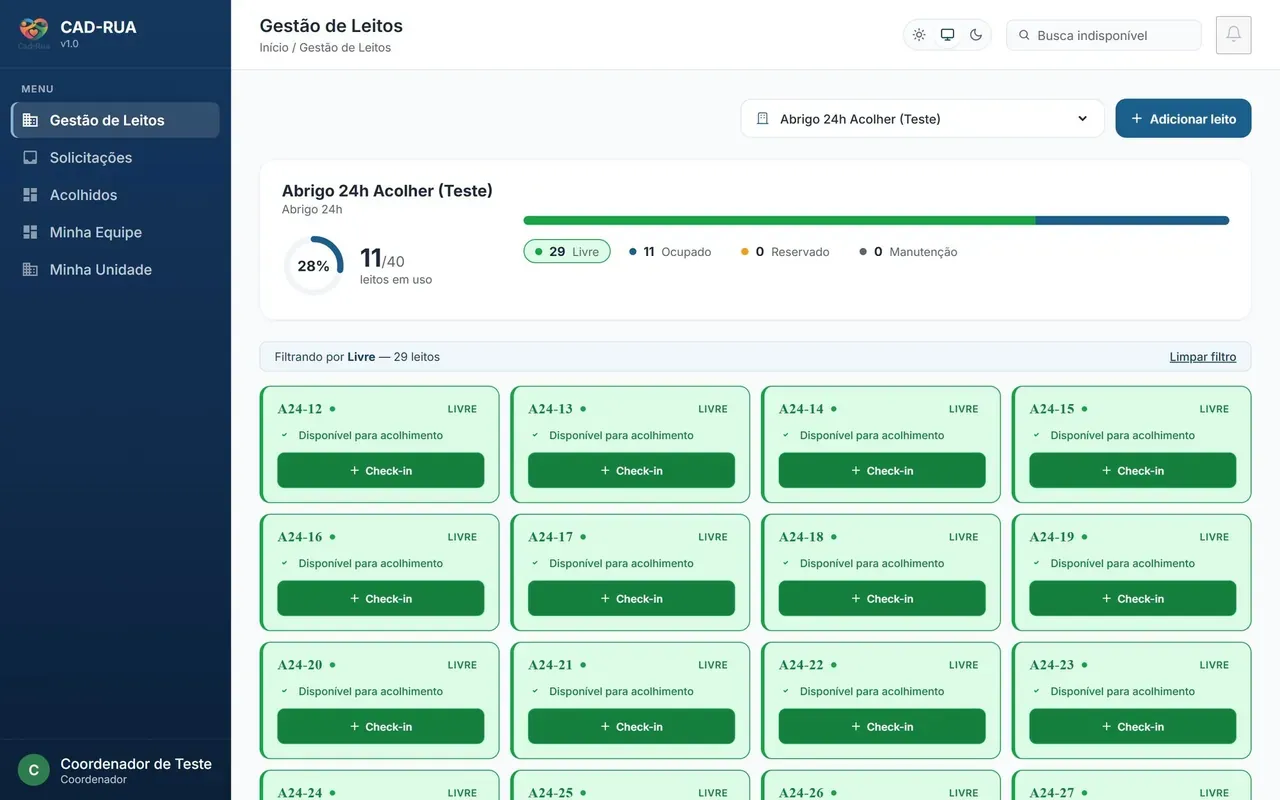Click the Minha Equipe grid icon

[x=30, y=232]
